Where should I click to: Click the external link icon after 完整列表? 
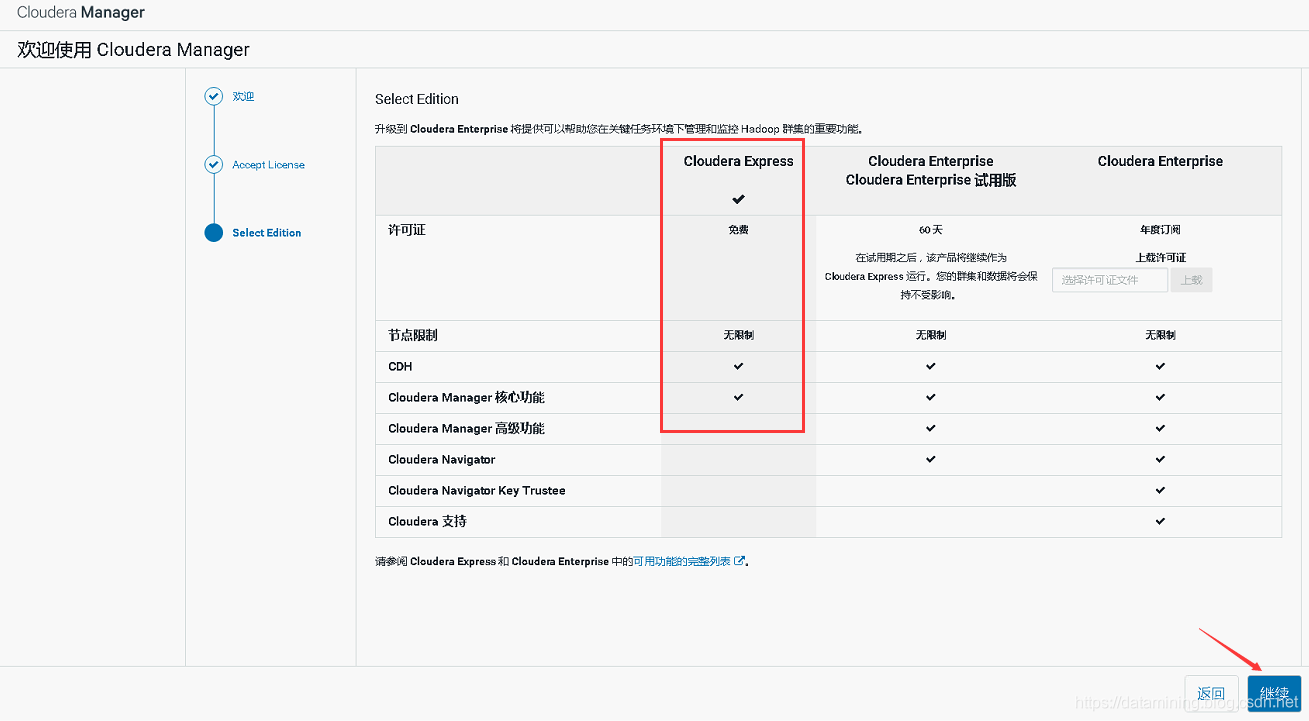click(740, 561)
